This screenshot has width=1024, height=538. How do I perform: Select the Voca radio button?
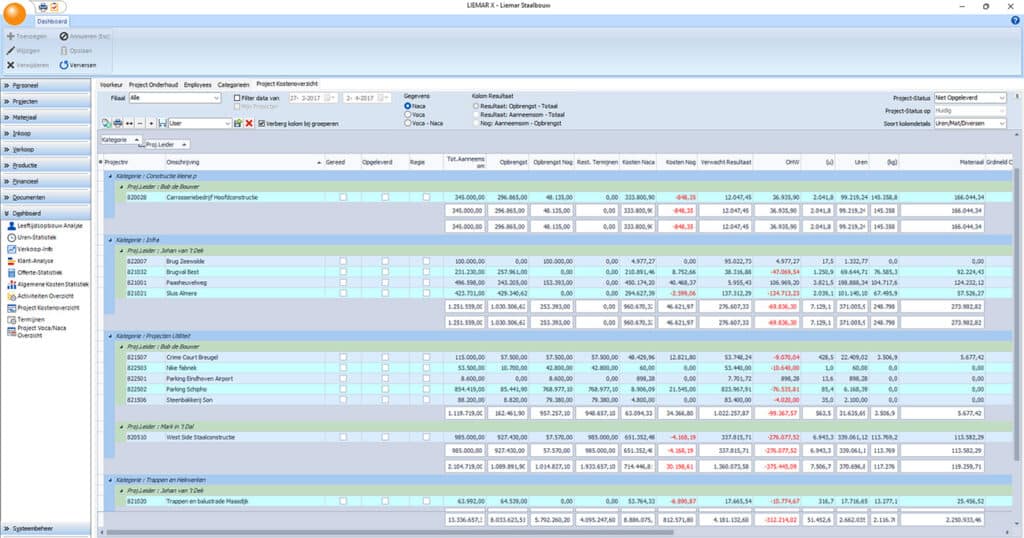[408, 115]
